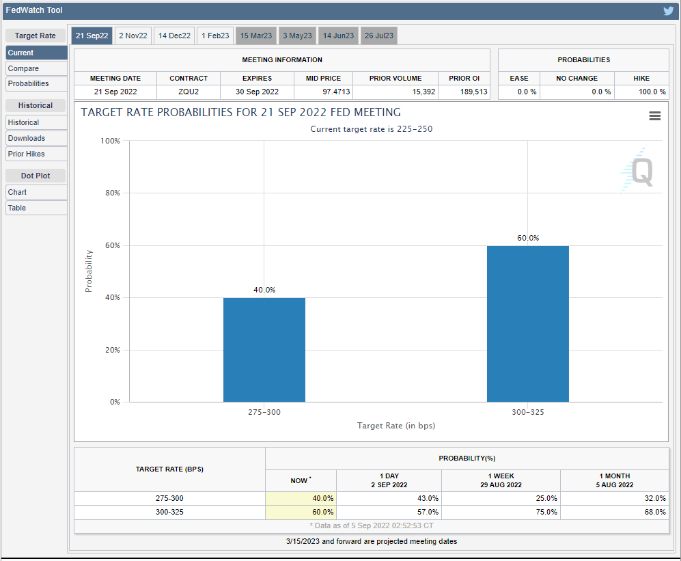Image resolution: width=681 pixels, height=561 pixels.
Task: Click the prior OI 189,513 value
Action: [x=474, y=92]
